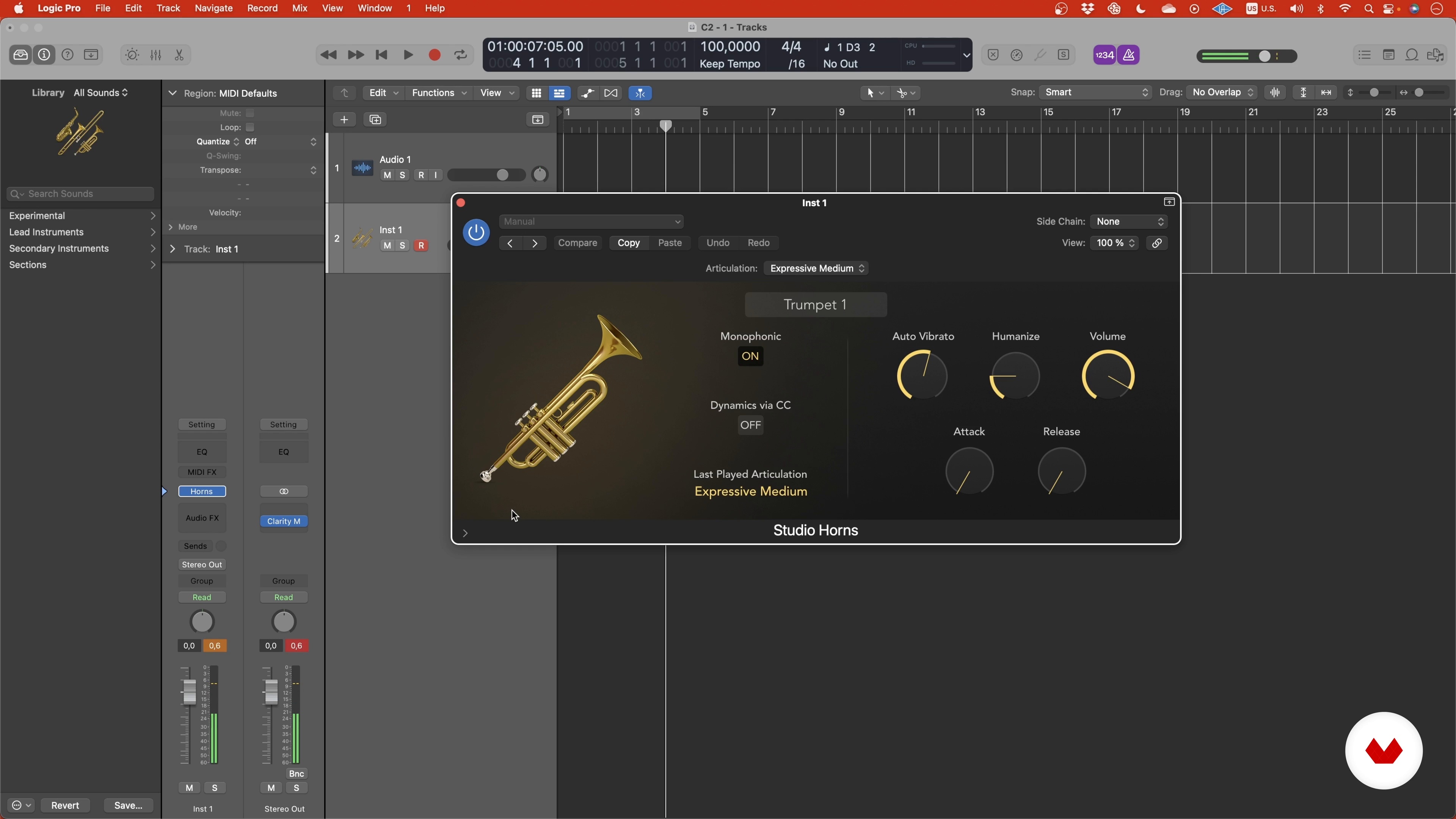Screen dimensions: 1456x819
Task: Open the Library panel button
Action: coord(20,55)
